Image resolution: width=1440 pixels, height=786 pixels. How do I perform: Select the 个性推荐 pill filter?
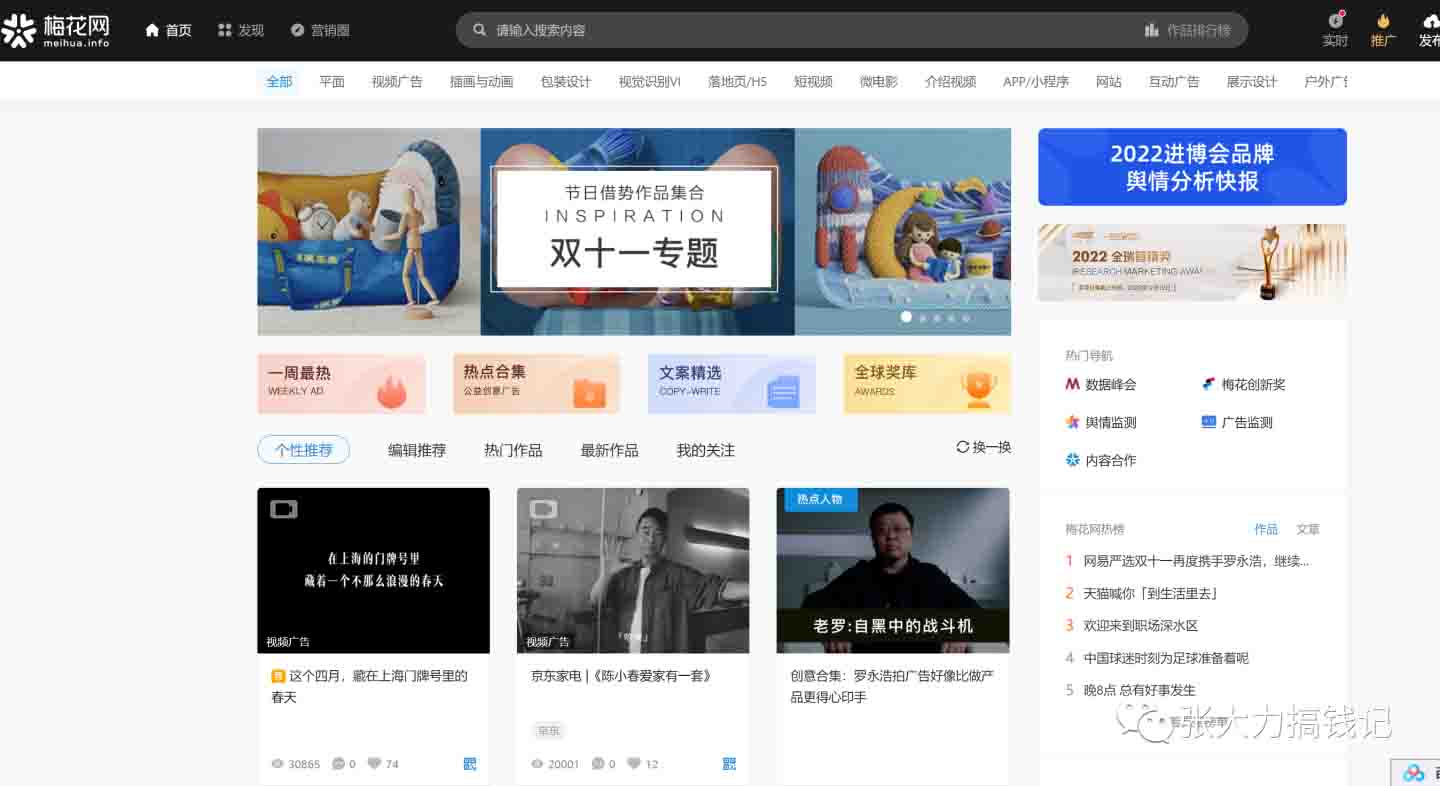click(303, 450)
